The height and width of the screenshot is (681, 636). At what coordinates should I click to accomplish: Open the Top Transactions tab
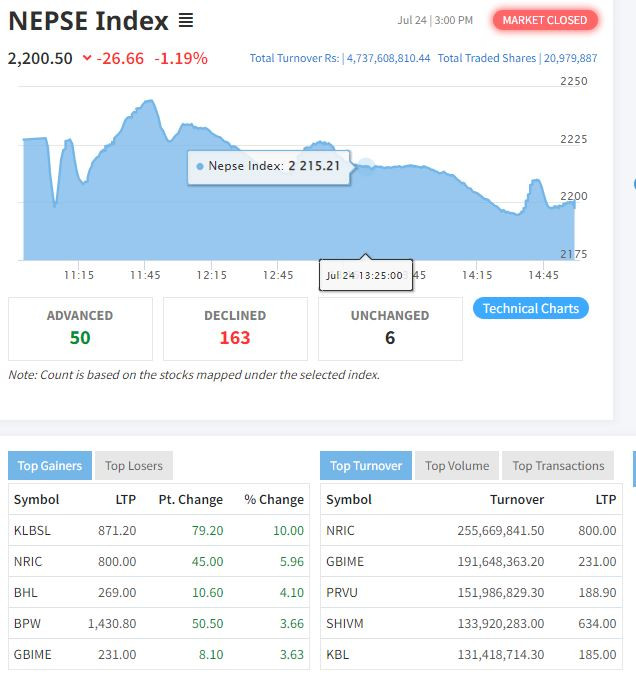pos(558,466)
